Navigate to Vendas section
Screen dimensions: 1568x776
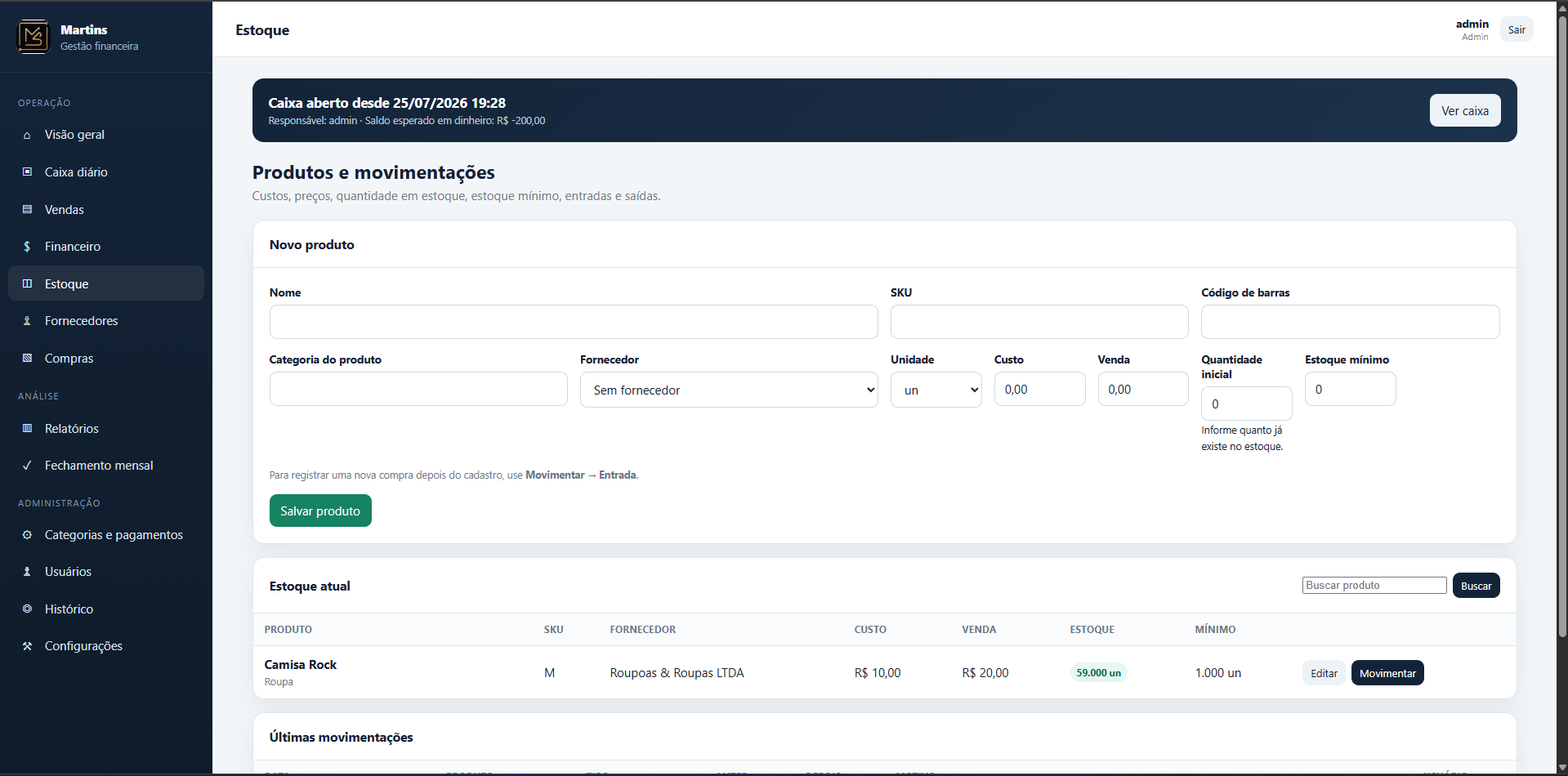106,210
